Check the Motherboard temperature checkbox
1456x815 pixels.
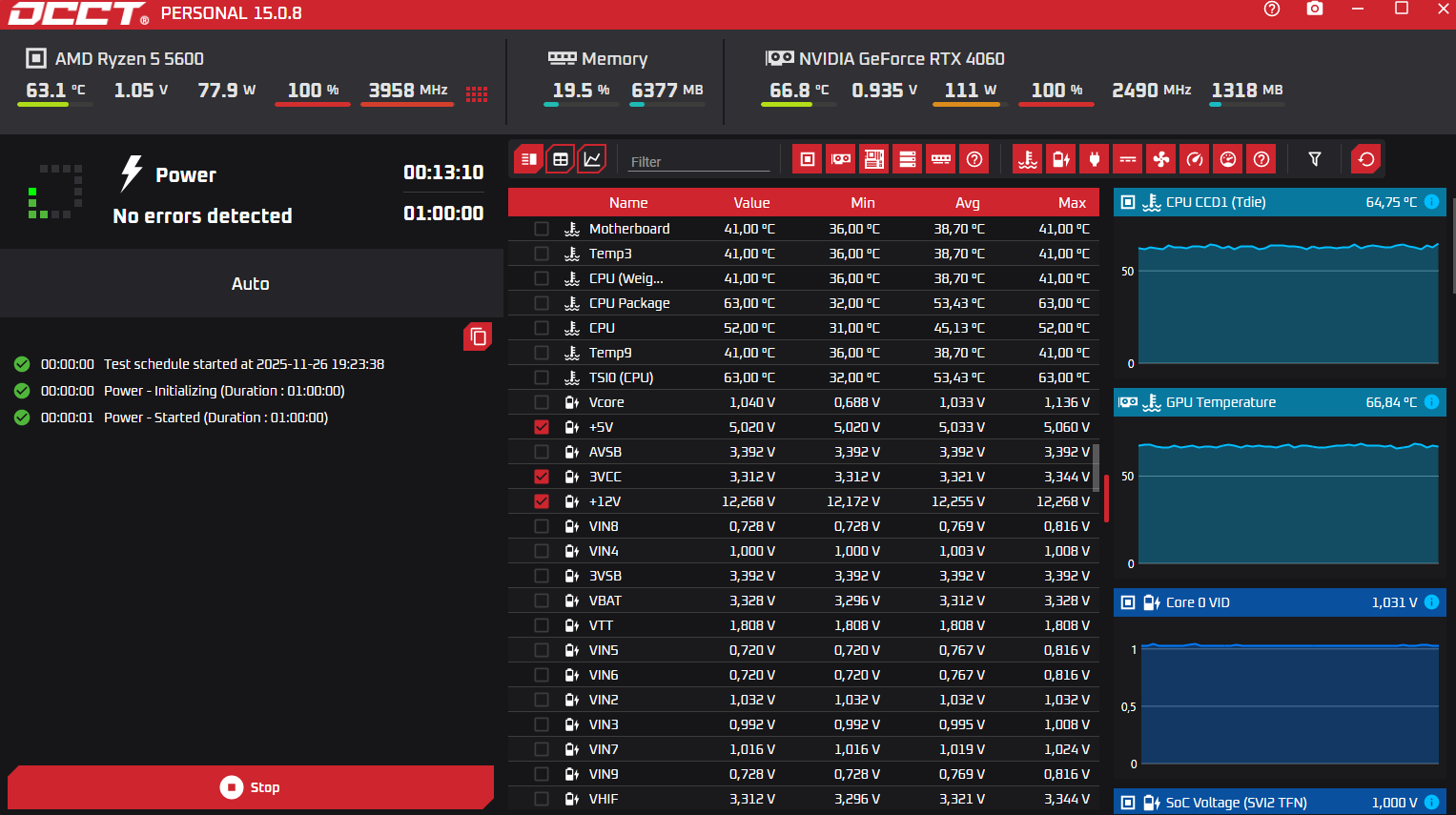542,229
